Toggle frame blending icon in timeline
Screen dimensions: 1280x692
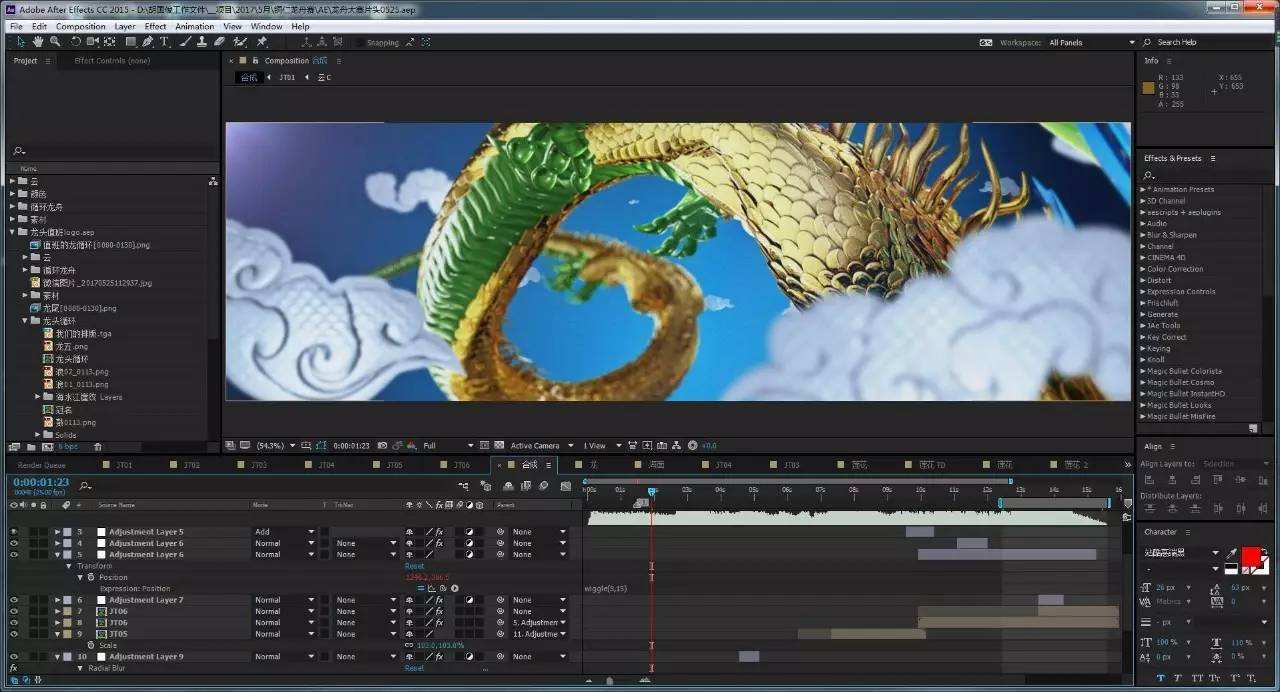tap(526, 486)
